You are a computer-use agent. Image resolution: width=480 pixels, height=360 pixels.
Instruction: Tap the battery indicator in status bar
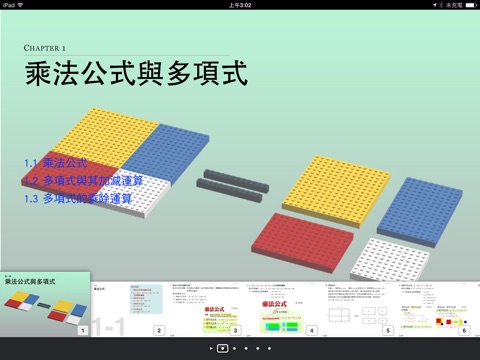pyautogui.click(x=471, y=5)
